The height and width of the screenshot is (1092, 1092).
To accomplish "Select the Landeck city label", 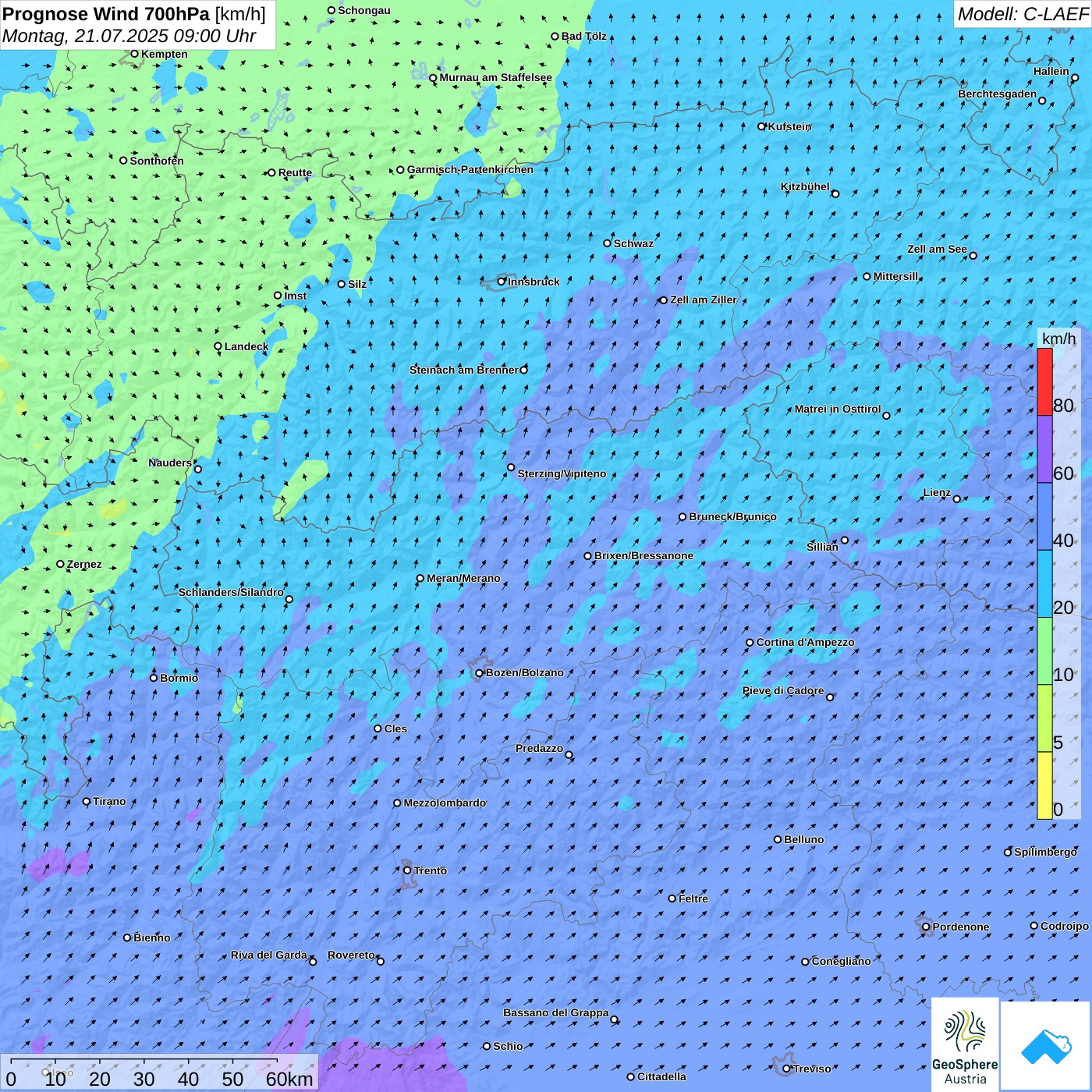I will point(246,346).
